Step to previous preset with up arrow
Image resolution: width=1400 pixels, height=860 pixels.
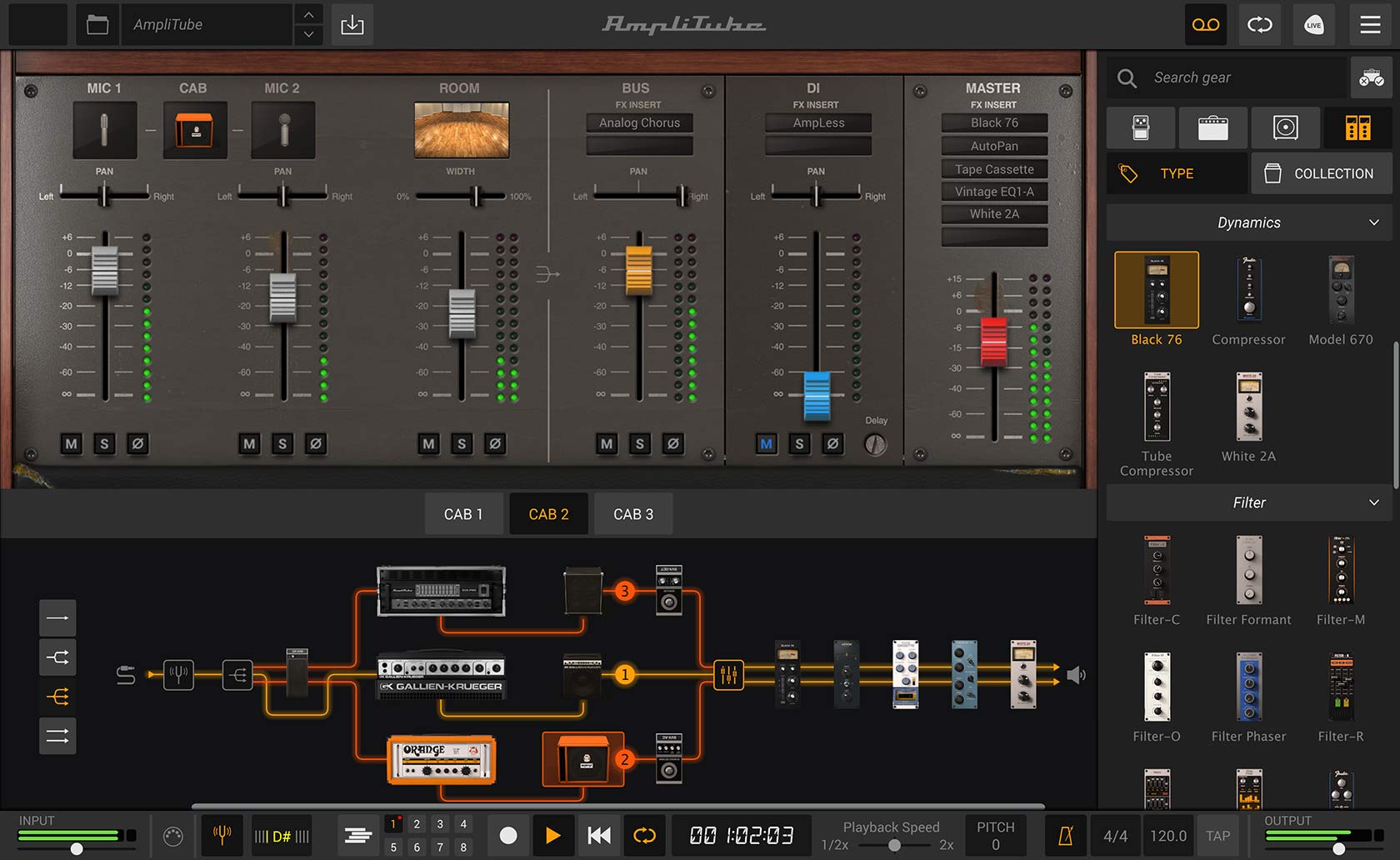click(x=308, y=15)
